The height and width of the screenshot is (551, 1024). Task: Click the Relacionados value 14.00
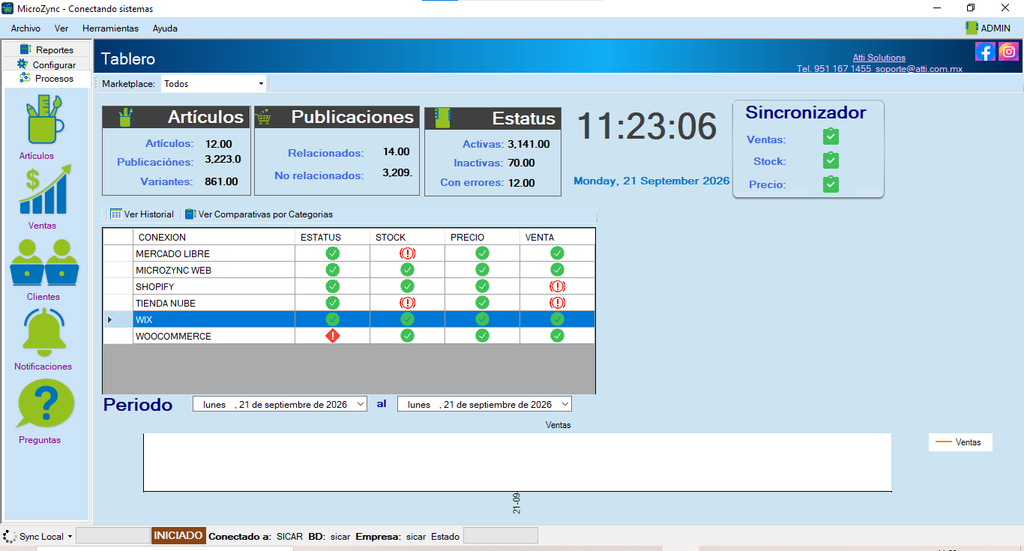pos(396,151)
